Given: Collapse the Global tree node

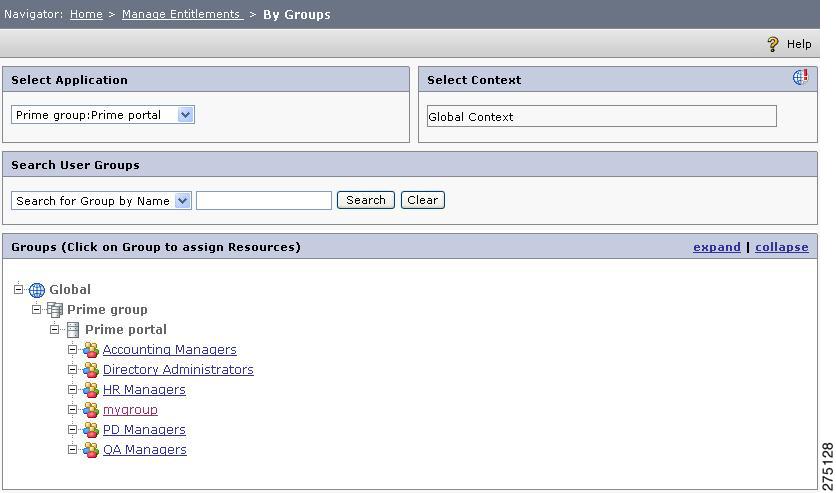Looking at the screenshot, I should [19, 289].
